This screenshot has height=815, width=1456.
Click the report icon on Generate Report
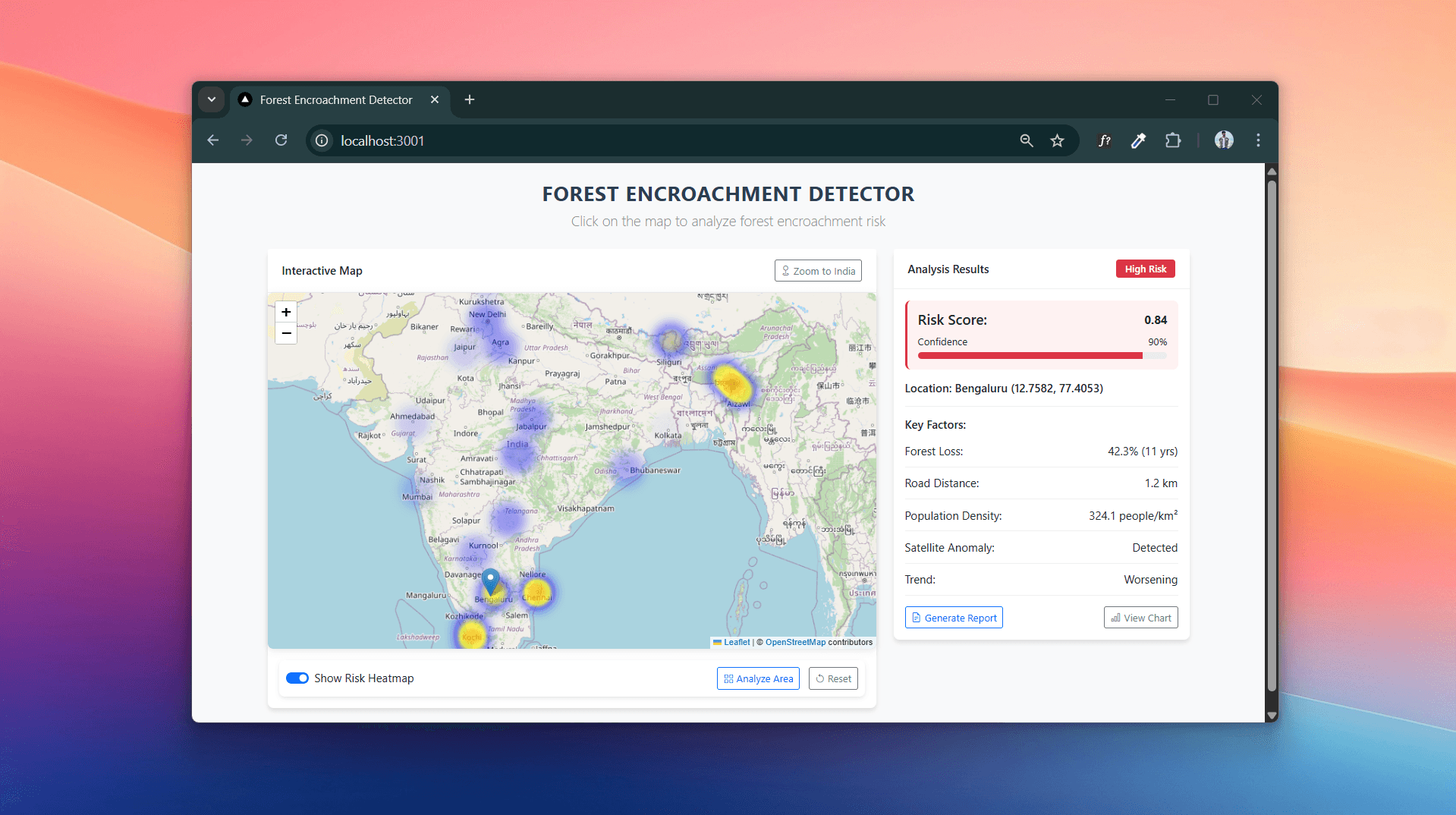[x=917, y=617]
